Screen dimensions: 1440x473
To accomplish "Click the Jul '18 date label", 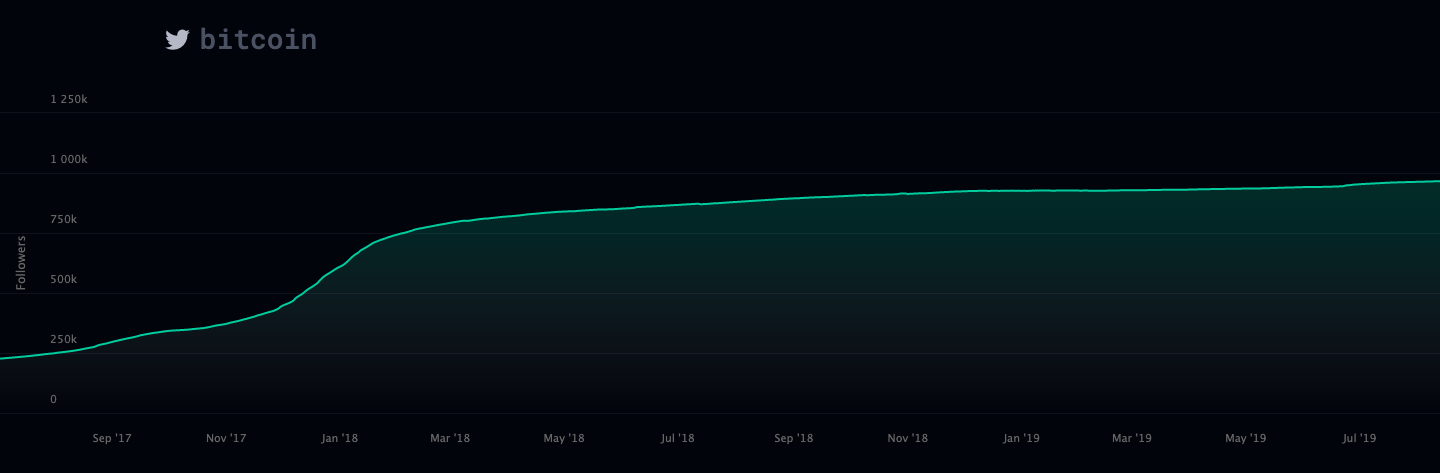I will pos(677,438).
